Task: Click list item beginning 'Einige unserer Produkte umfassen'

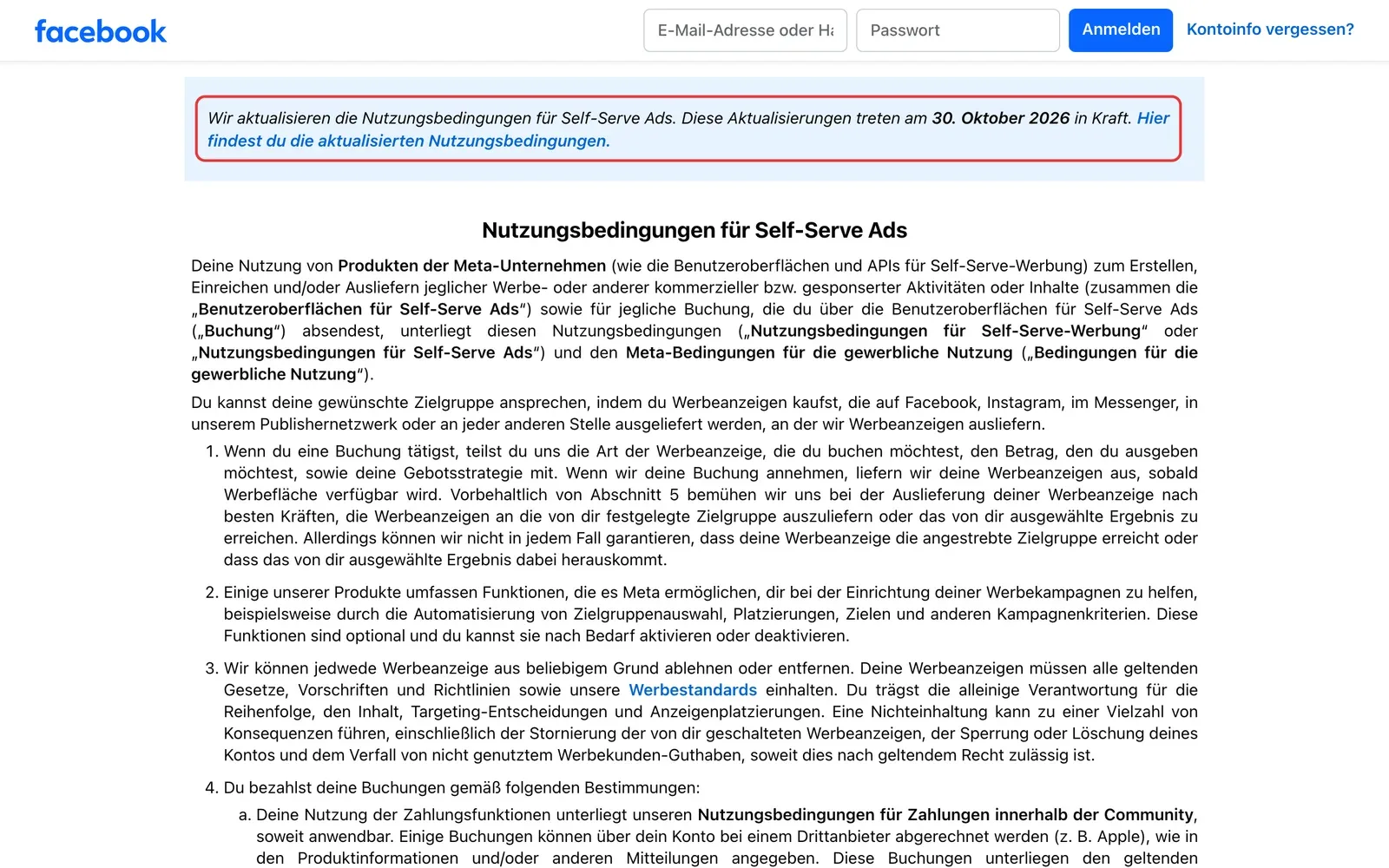Action: pos(711,614)
